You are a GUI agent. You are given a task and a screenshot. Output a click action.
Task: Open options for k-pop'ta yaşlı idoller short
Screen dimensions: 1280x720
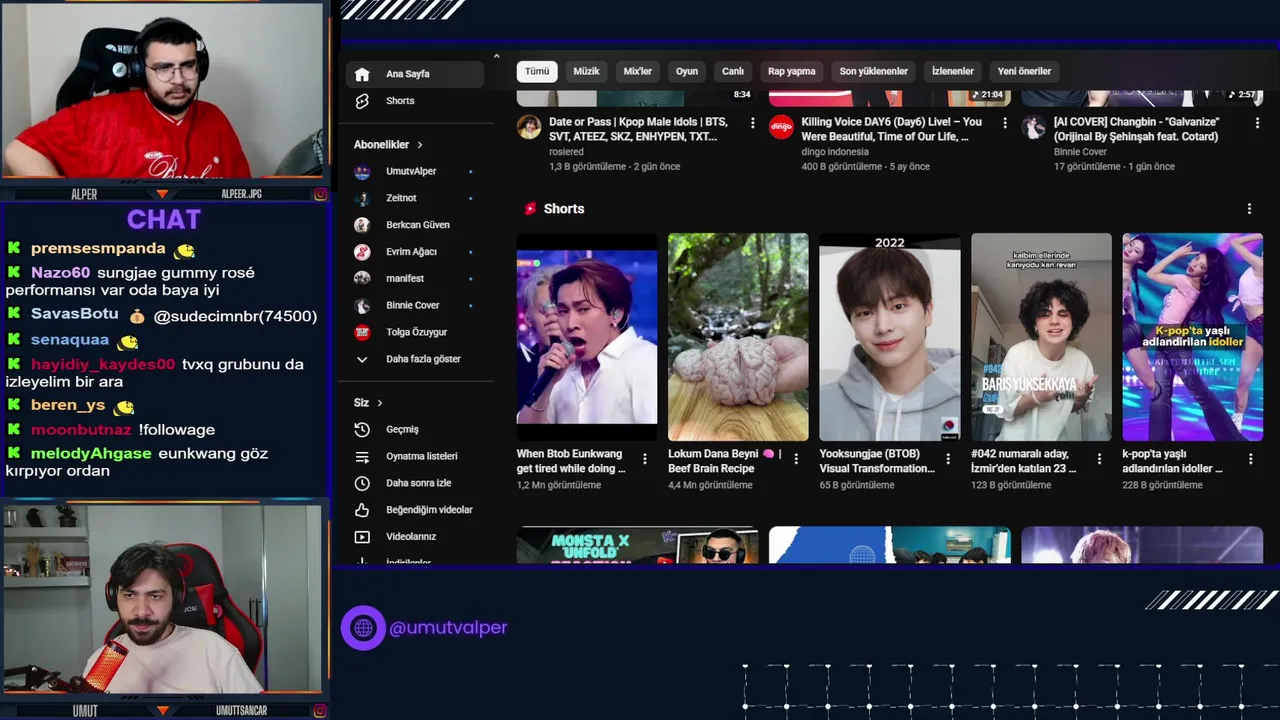coord(1250,459)
